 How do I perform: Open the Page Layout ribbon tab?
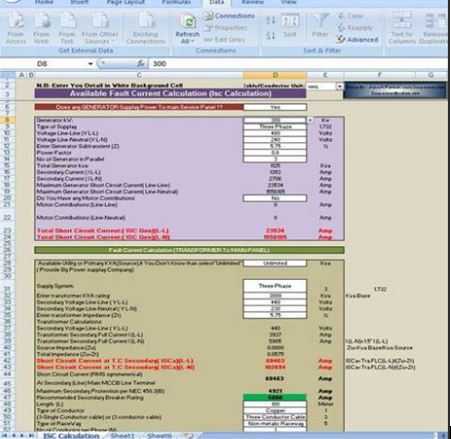click(x=125, y=2)
